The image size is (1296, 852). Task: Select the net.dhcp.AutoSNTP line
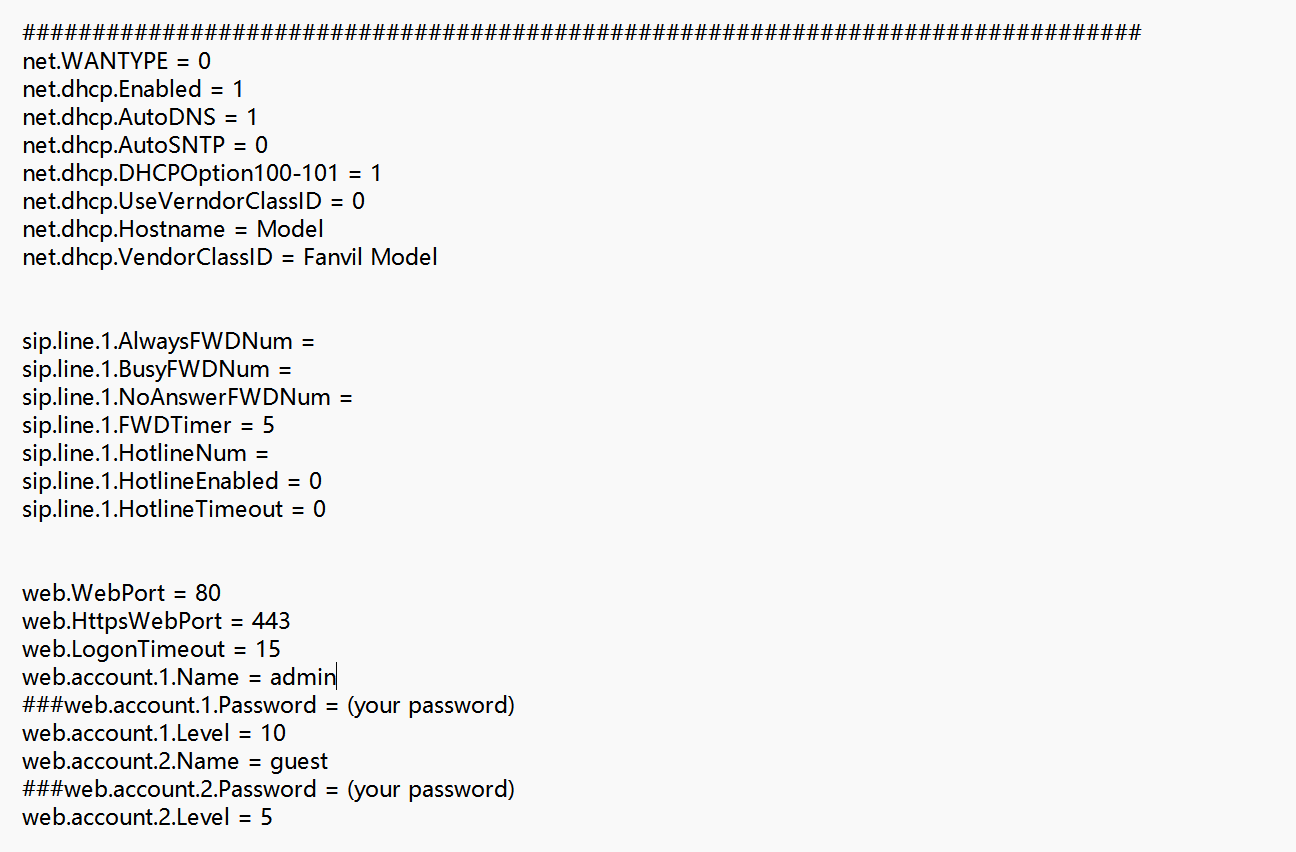pyautogui.click(x=145, y=145)
